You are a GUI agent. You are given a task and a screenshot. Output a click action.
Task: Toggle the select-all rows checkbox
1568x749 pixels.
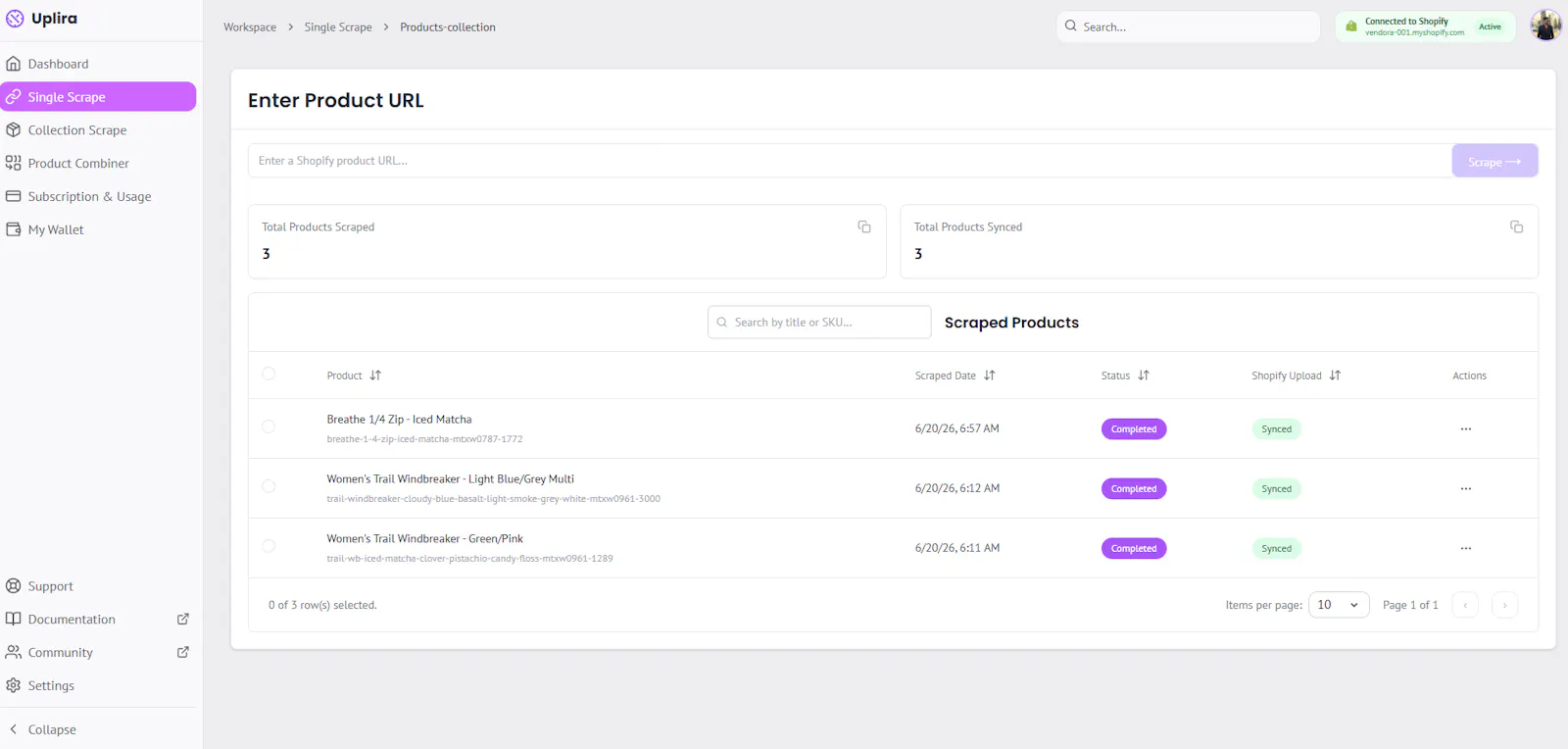coord(269,374)
